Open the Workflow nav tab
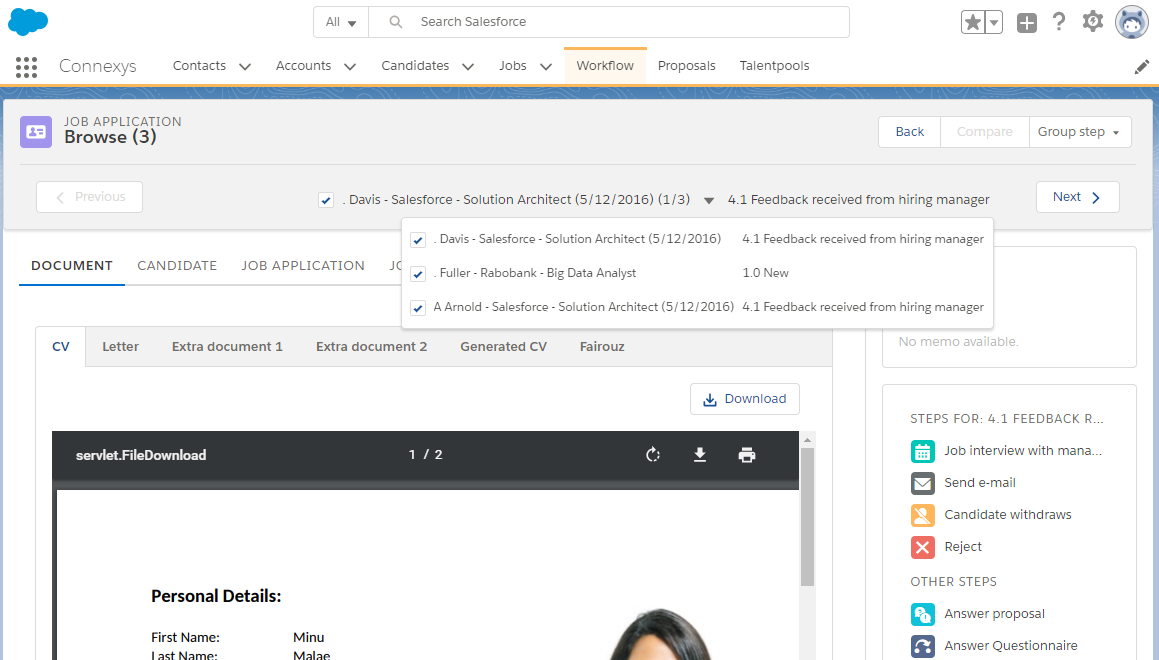The height and width of the screenshot is (660, 1159). coord(605,66)
